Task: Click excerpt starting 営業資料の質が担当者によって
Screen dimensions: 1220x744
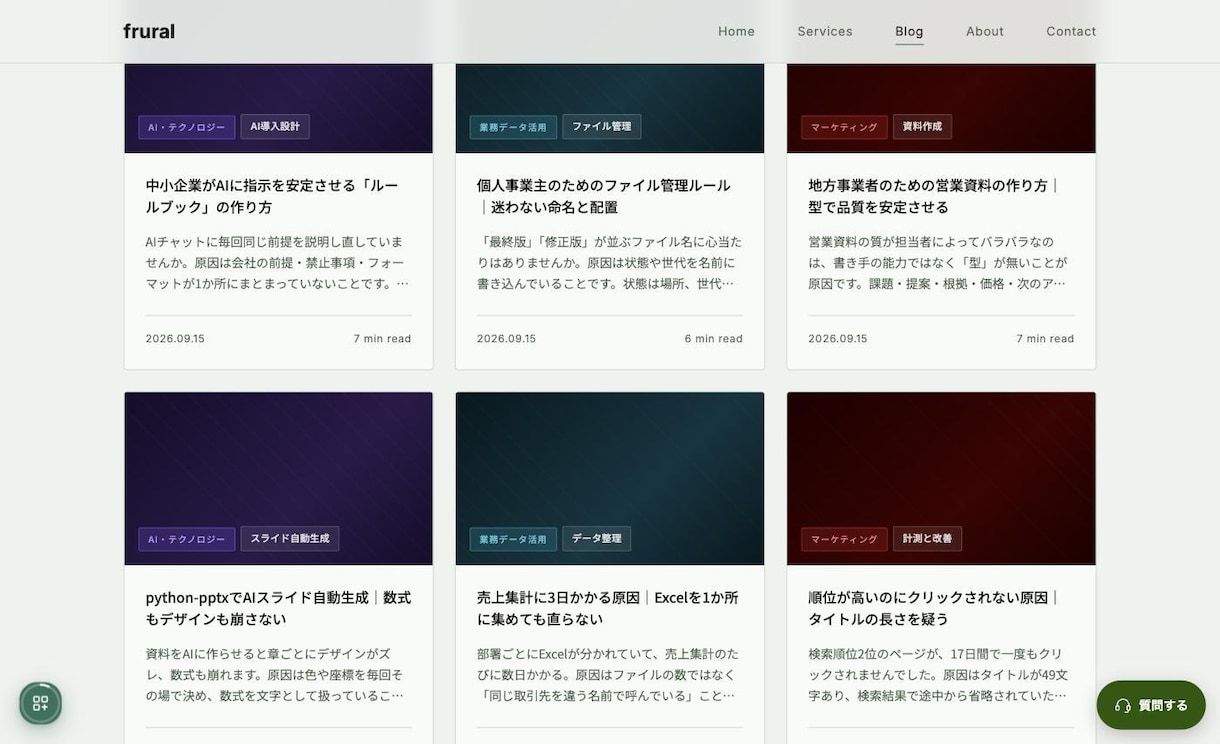Action: (938, 263)
